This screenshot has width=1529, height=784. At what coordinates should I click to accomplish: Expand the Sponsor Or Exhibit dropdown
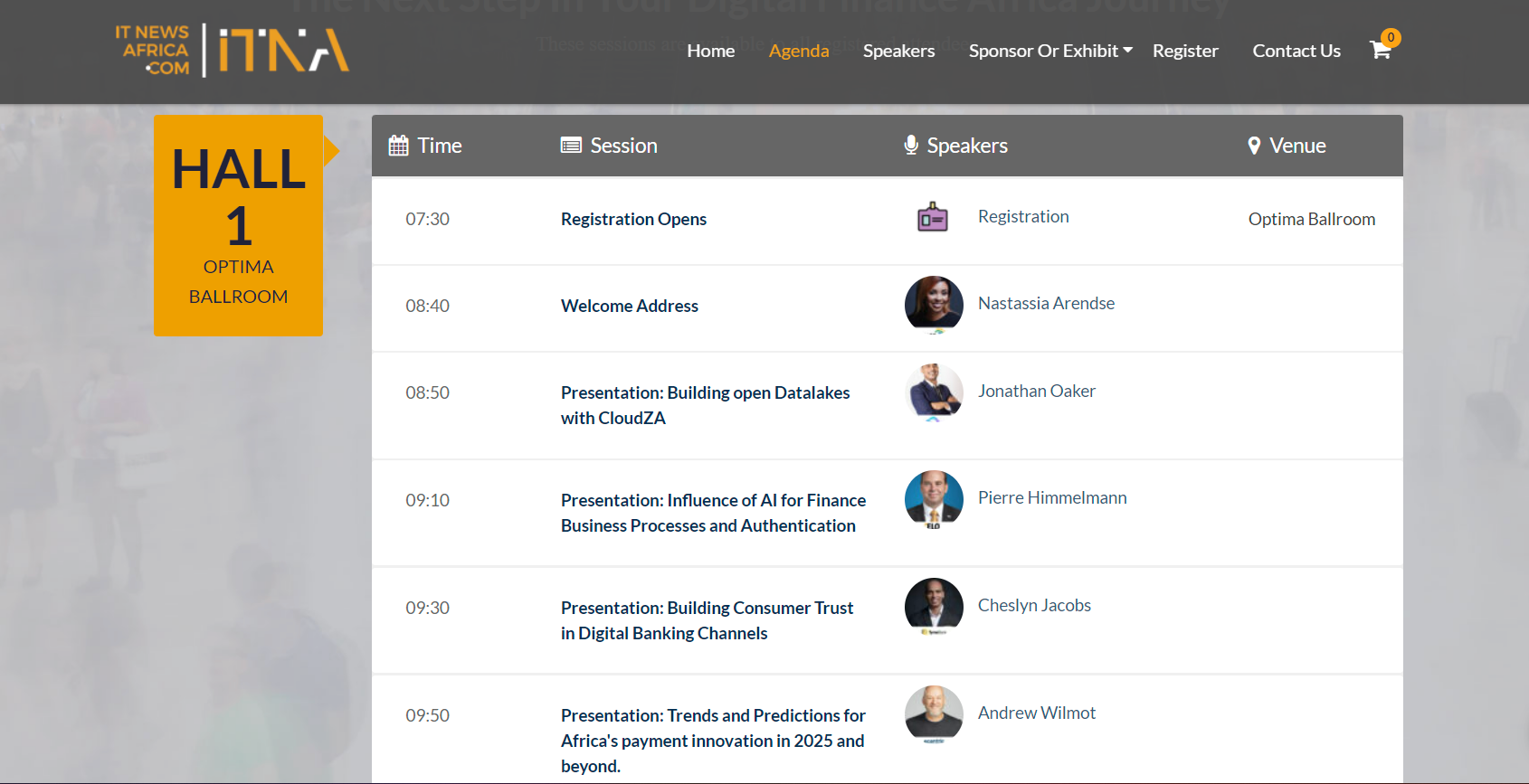pyautogui.click(x=1049, y=51)
